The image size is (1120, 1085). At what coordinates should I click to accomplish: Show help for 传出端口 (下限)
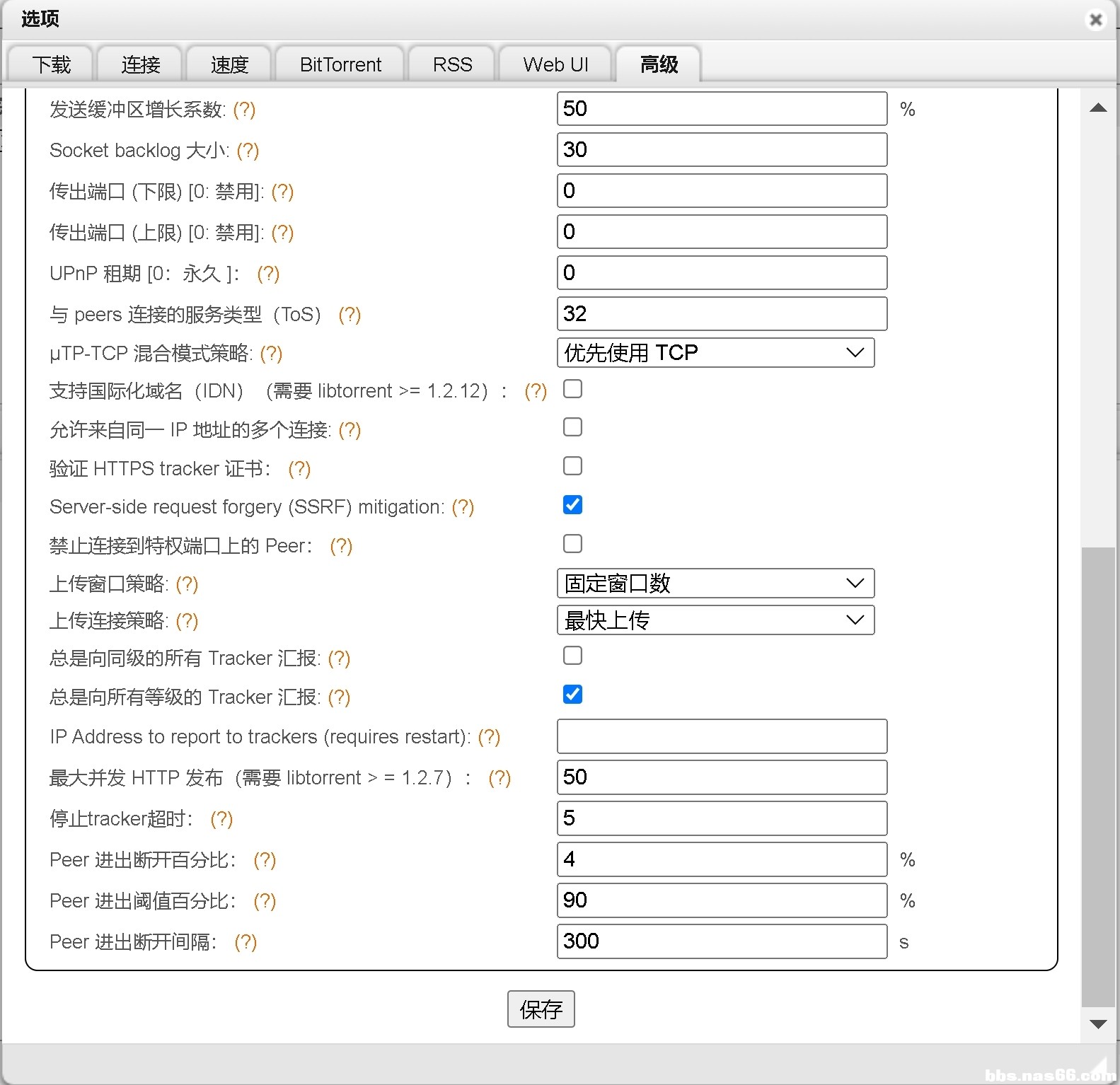[282, 192]
